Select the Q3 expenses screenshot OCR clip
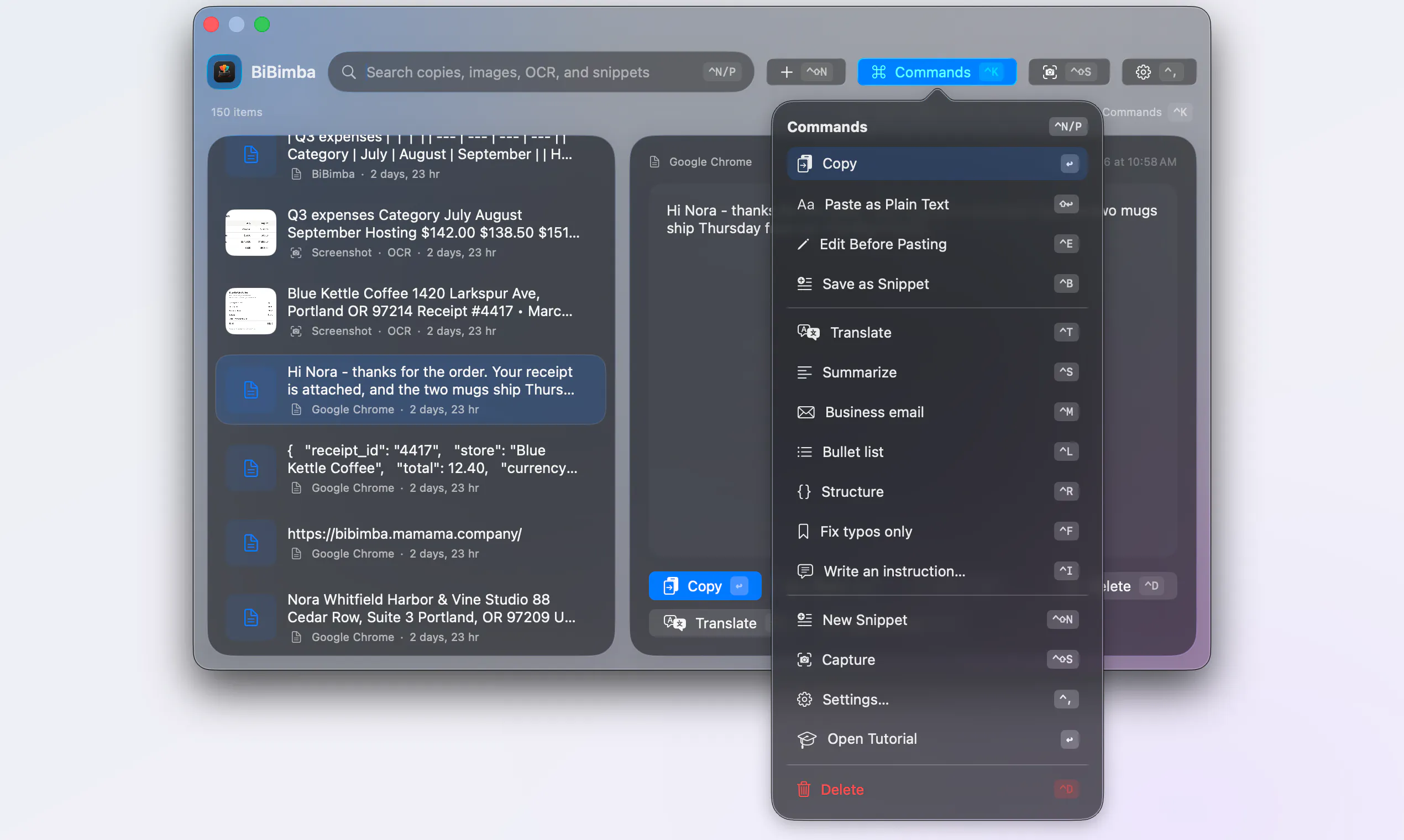1404x840 pixels. tap(411, 233)
